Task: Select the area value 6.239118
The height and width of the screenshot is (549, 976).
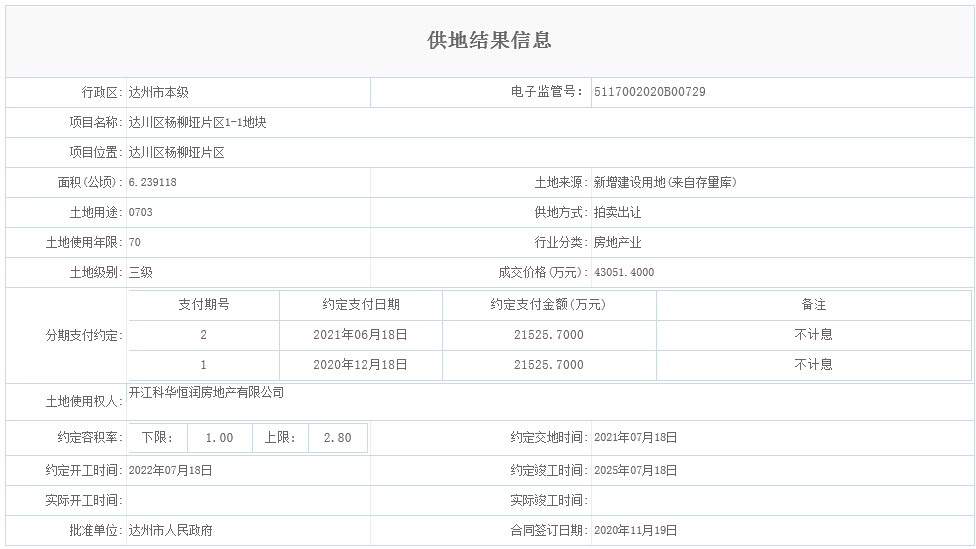Action: tap(152, 182)
